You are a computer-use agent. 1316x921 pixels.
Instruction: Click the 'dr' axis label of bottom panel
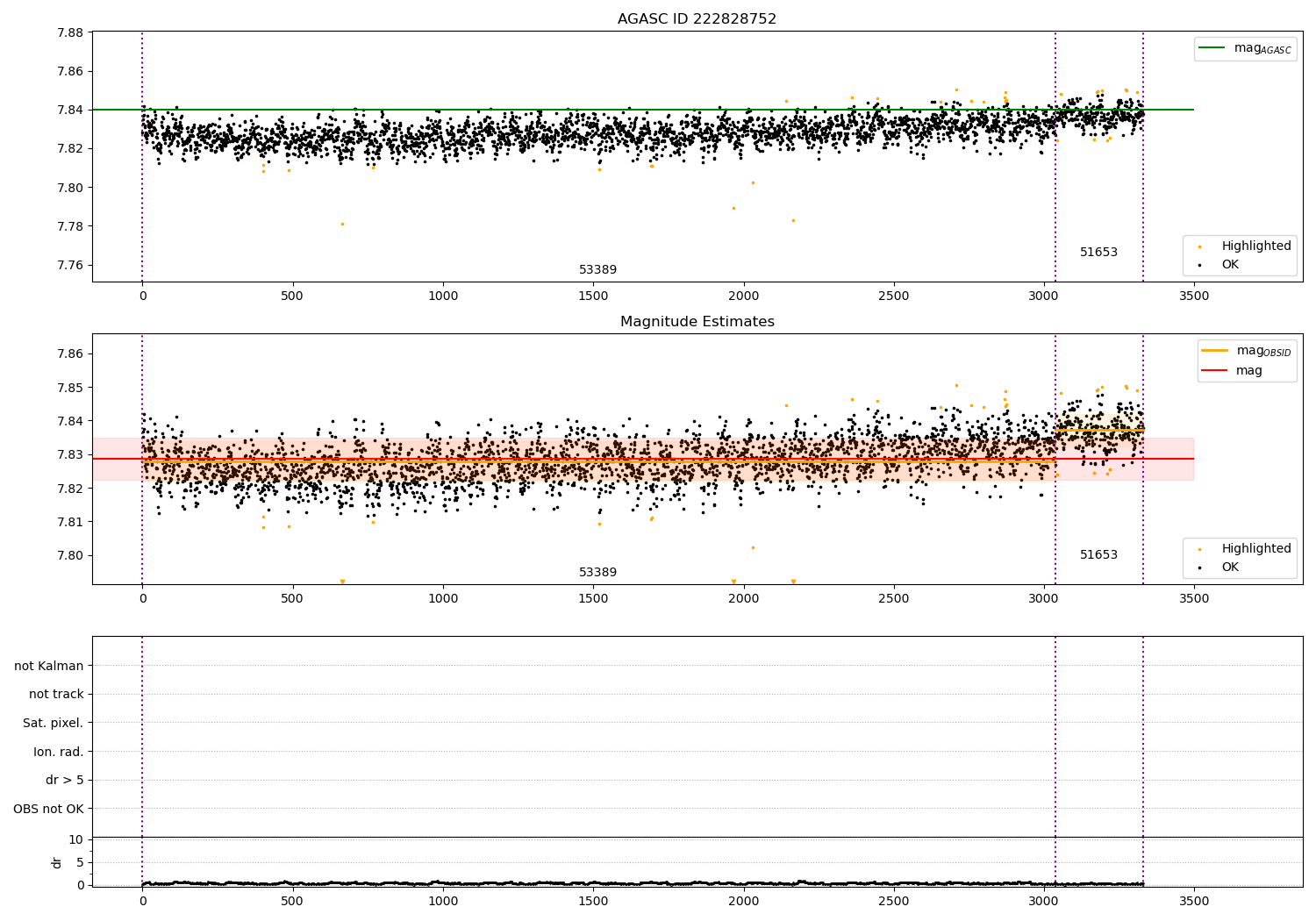pos(57,862)
